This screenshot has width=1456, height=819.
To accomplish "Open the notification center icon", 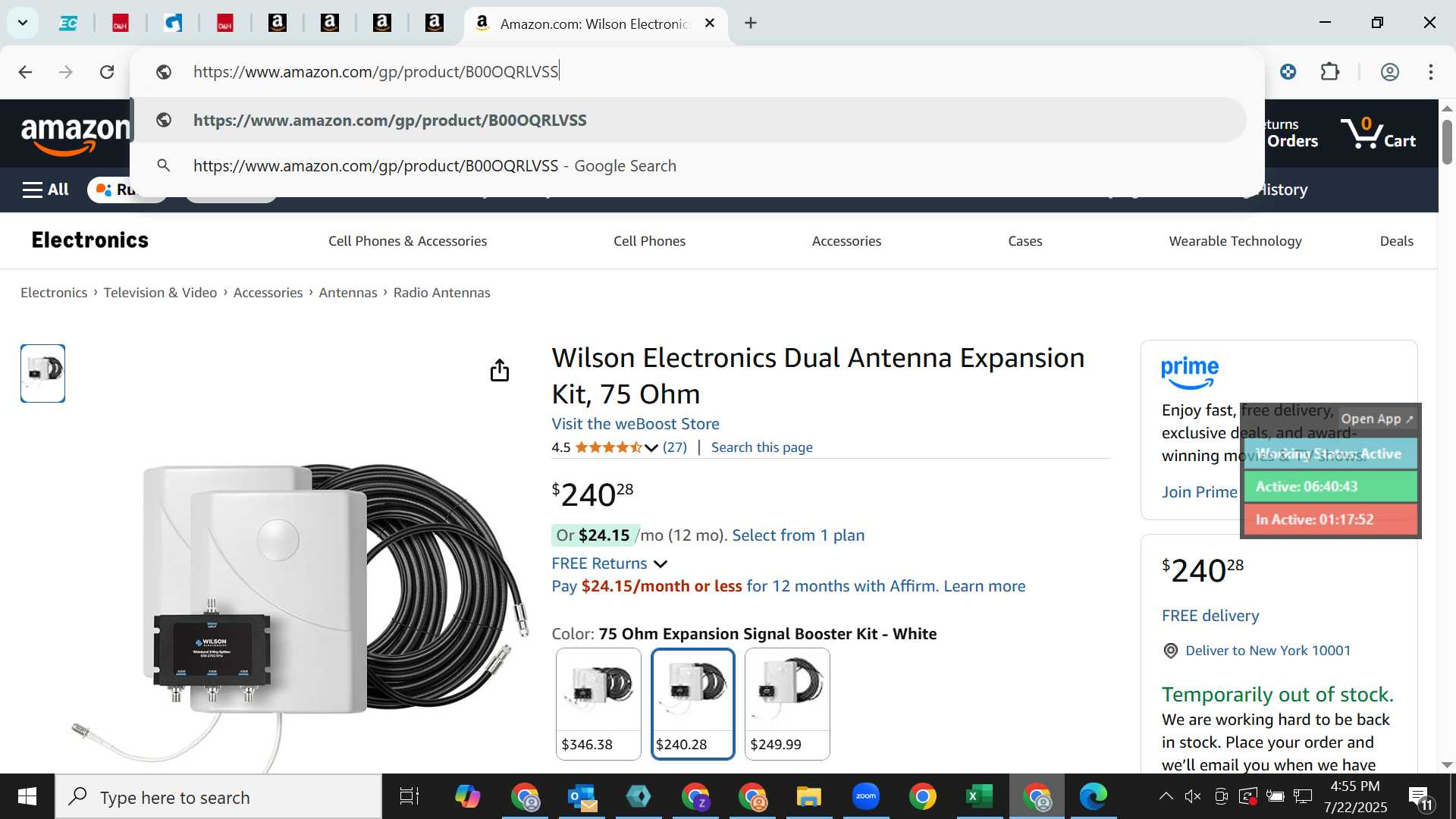I will 1420,798.
